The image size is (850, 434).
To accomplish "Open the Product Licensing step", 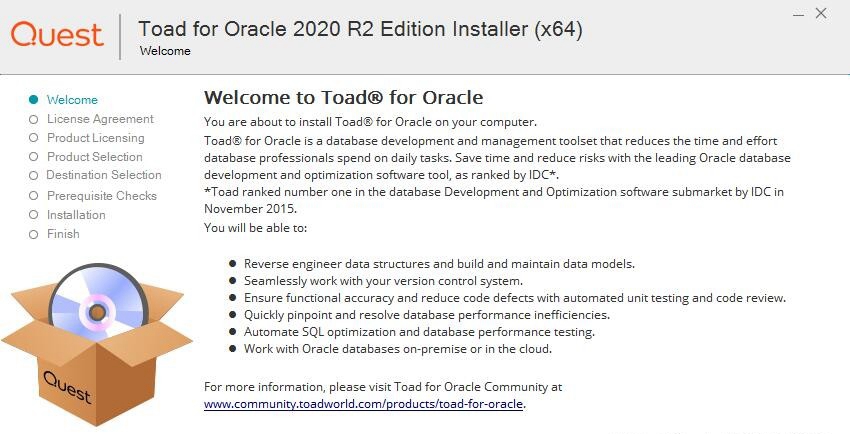I will click(x=96, y=138).
